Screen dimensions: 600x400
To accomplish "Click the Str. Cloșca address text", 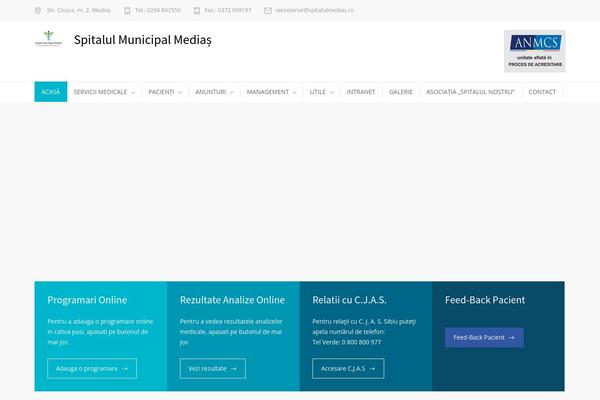I will (x=79, y=10).
